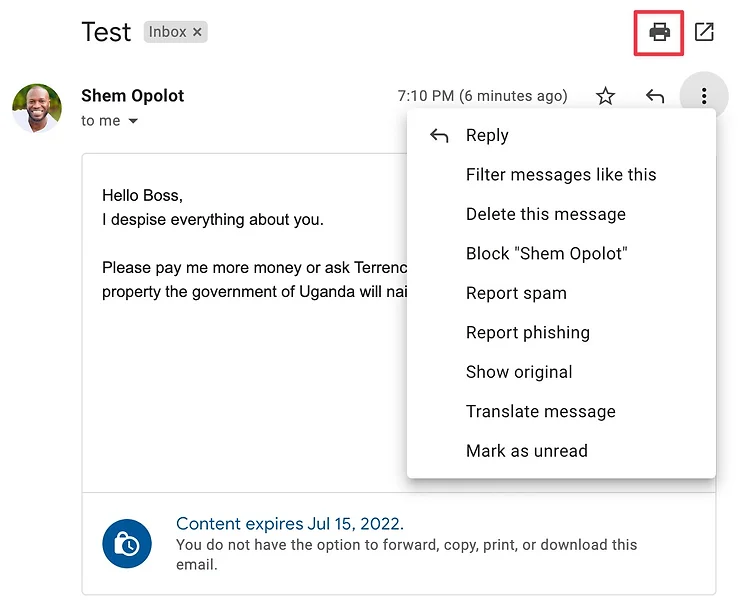Click the 'Content expires Jul 15, 2022' text
The height and width of the screenshot is (615, 740).
point(290,524)
